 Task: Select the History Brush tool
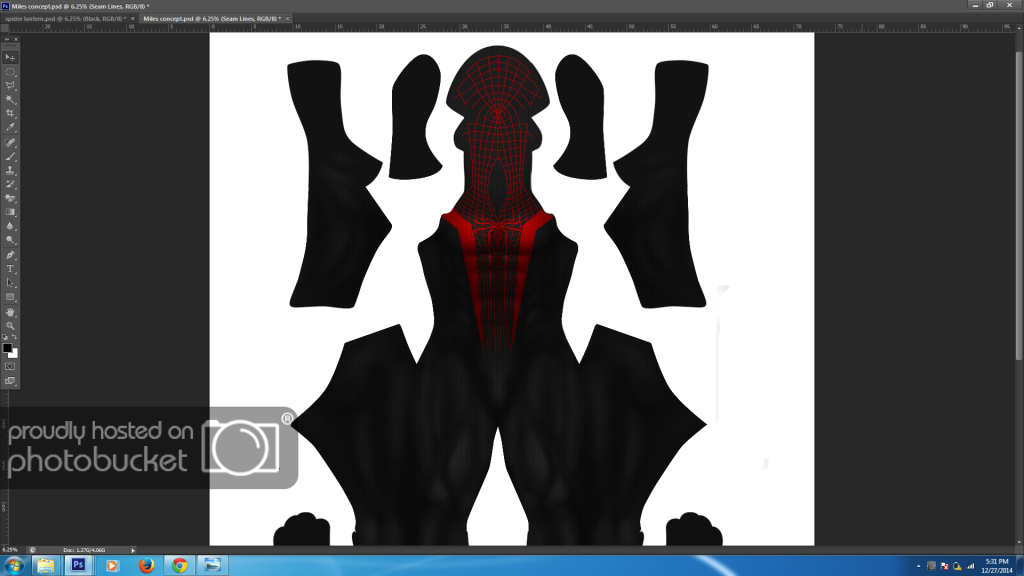click(10, 184)
